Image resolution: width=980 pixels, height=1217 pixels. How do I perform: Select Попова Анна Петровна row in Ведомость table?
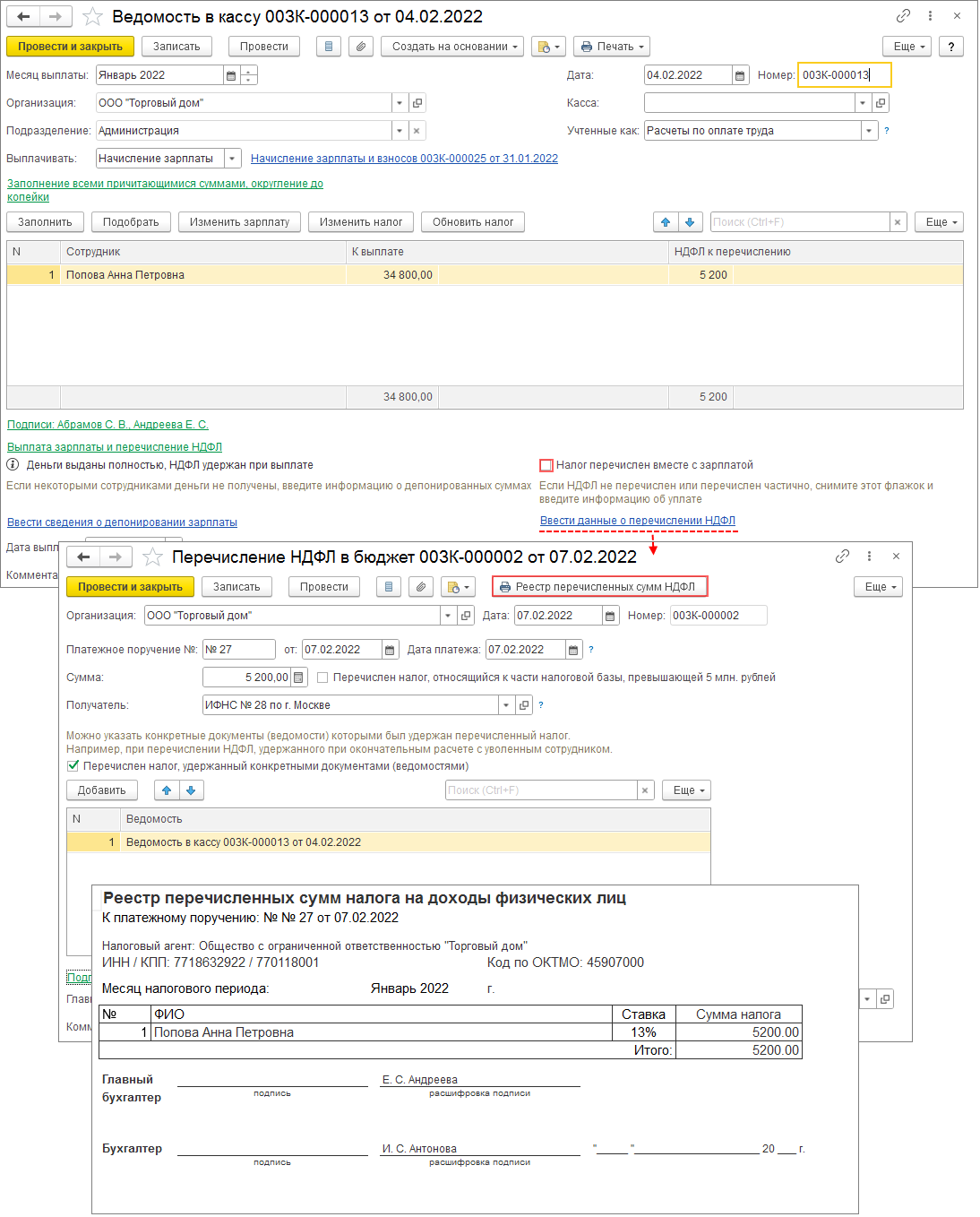485,275
